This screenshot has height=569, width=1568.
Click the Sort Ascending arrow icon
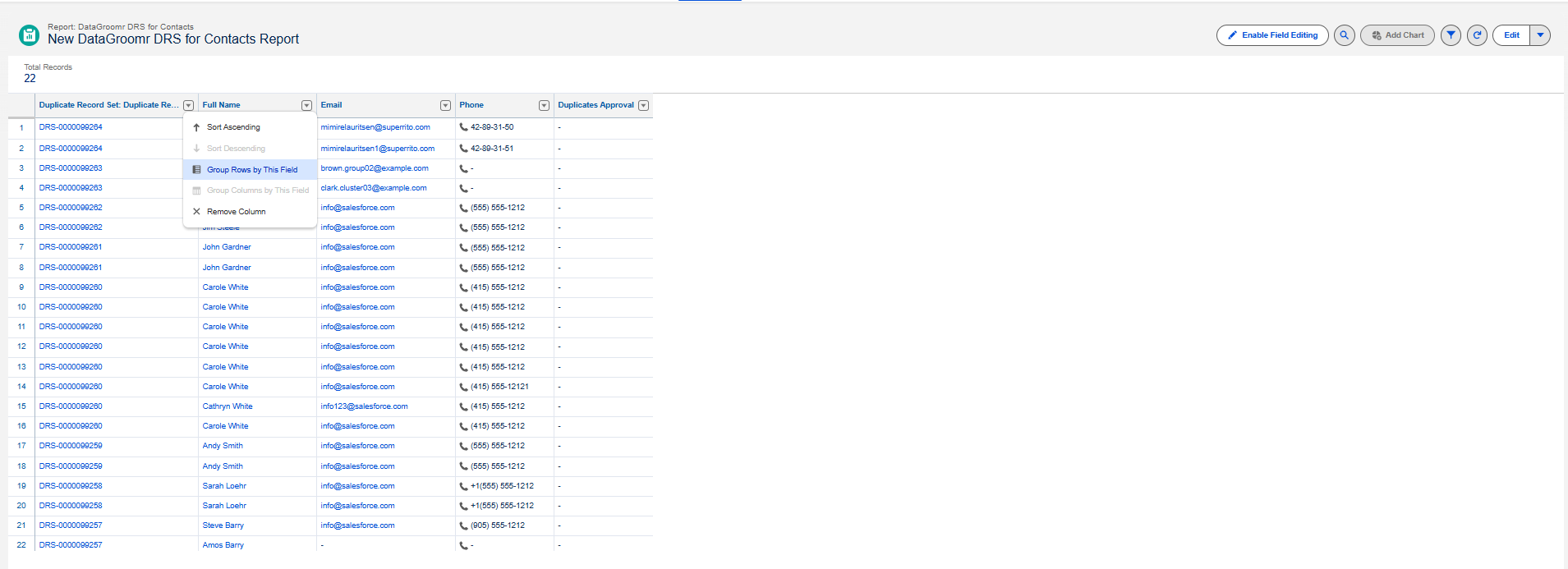[196, 127]
